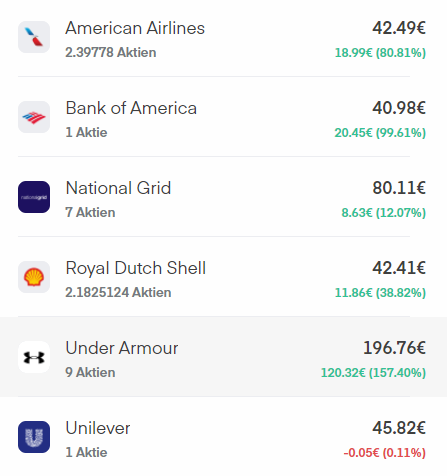Image resolution: width=447 pixels, height=476 pixels.
Task: Open the highlighted Under Armour entry
Action: pos(223,357)
